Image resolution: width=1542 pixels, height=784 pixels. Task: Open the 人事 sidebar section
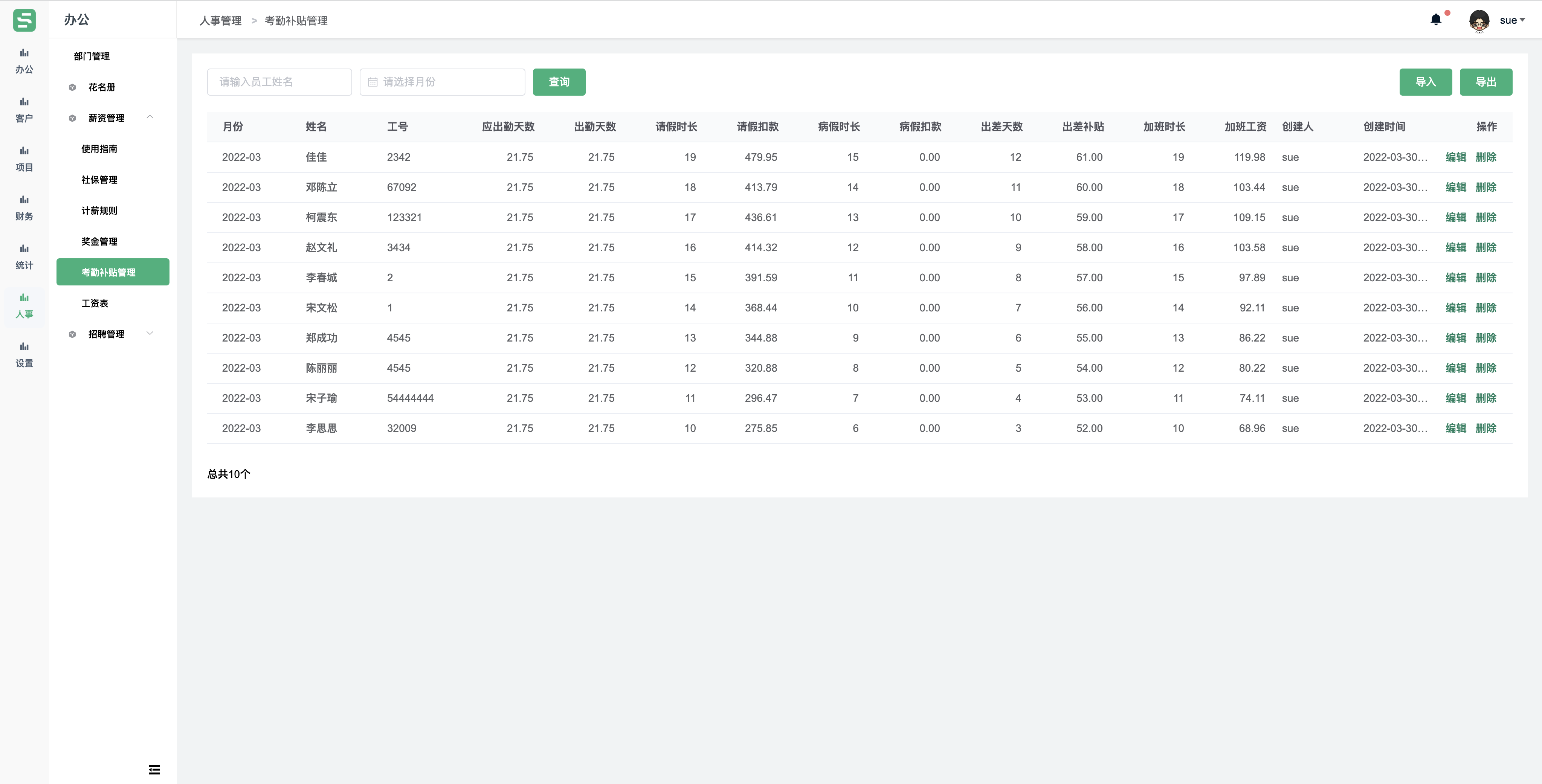click(x=24, y=307)
